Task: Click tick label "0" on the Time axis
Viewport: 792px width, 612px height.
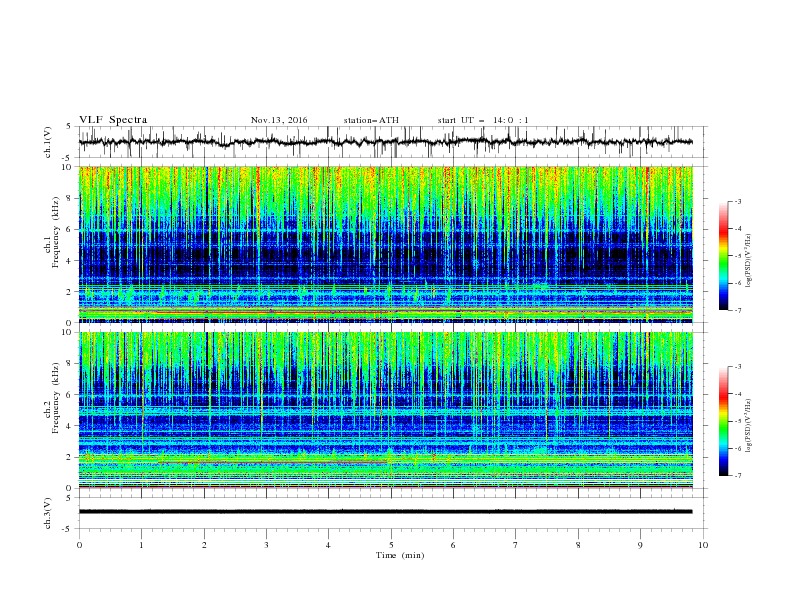Action: [x=79, y=545]
